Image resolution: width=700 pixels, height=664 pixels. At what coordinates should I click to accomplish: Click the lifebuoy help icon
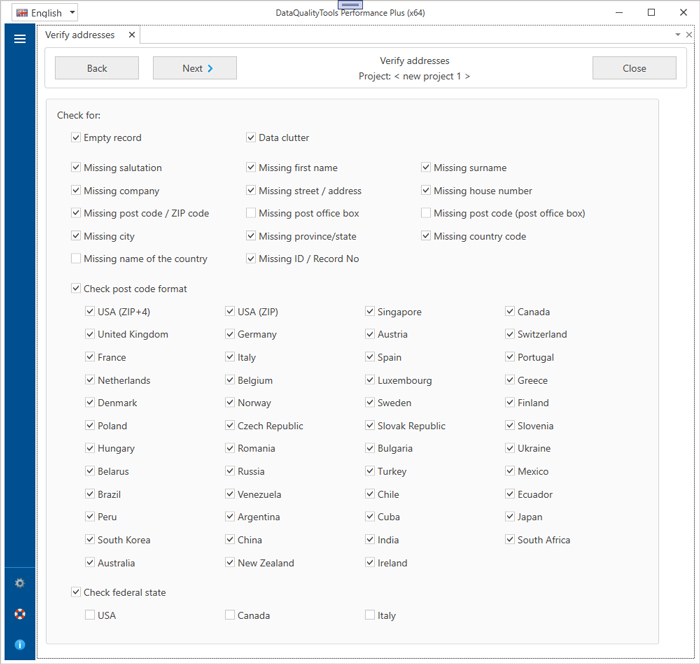coord(19,614)
